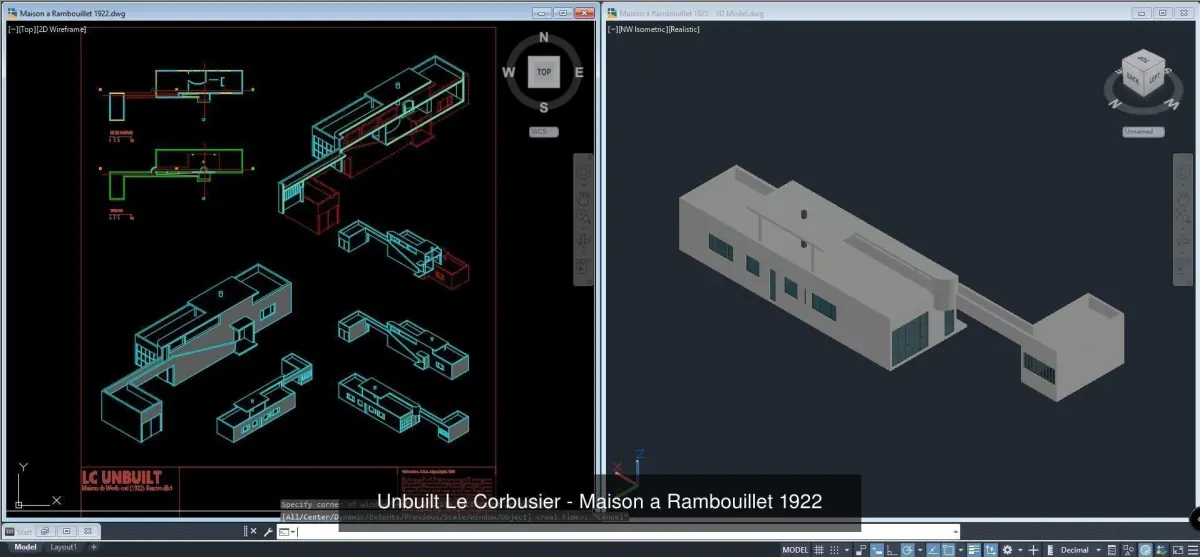Open status bar Customization menu icon
Image resolution: width=1200 pixels, height=557 pixels.
pos(1193,549)
